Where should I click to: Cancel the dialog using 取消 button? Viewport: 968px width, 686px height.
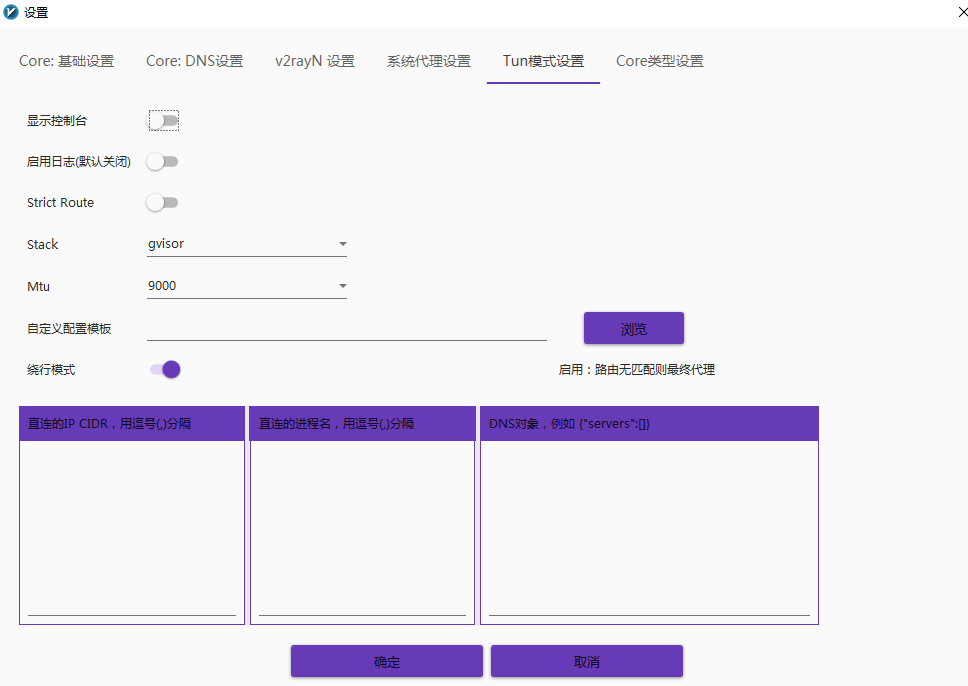coord(586,661)
